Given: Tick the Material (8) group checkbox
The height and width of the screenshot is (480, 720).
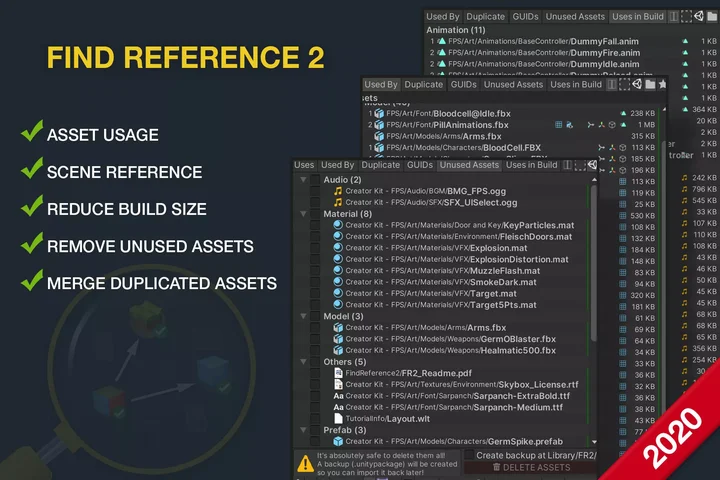Looking at the screenshot, I should point(315,214).
